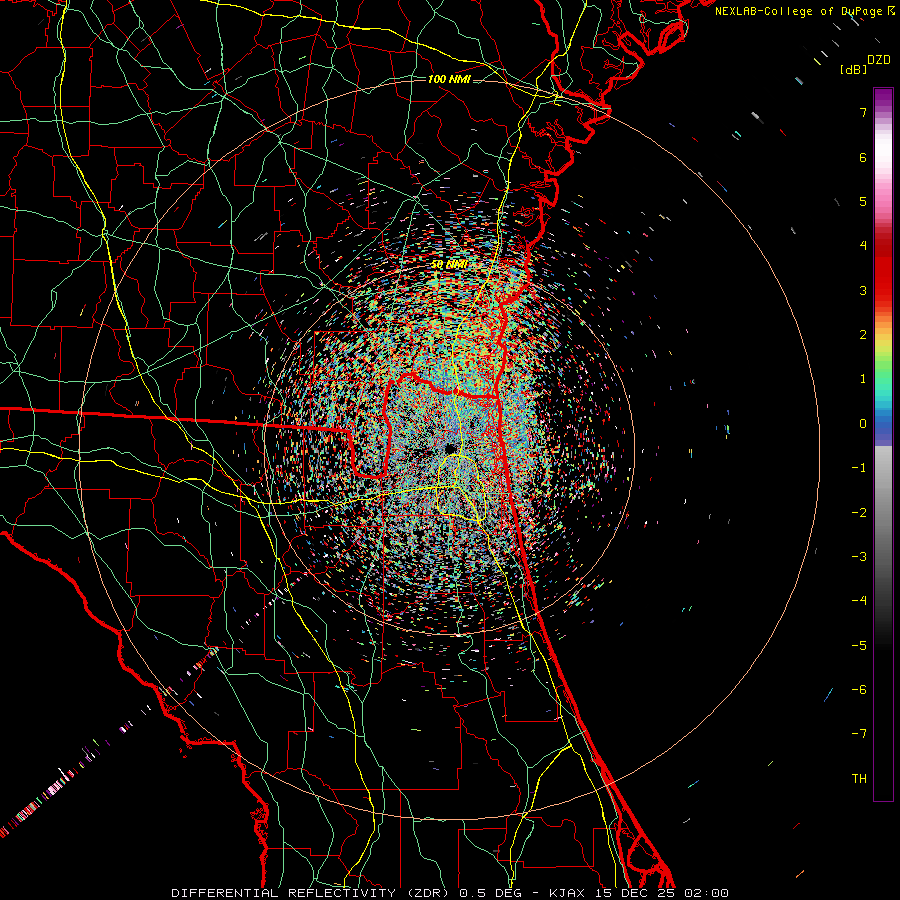Click the 100 NMI range ring label
The image size is (900, 900).
click(449, 79)
